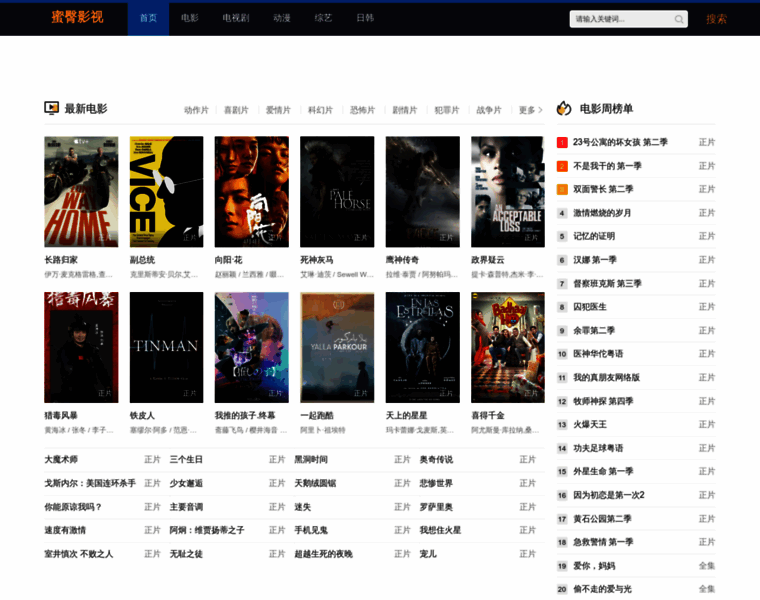Image resolution: width=760 pixels, height=600 pixels.
Task: Open the Yalla Parkour 一起跑酷 poster
Action: tap(337, 347)
